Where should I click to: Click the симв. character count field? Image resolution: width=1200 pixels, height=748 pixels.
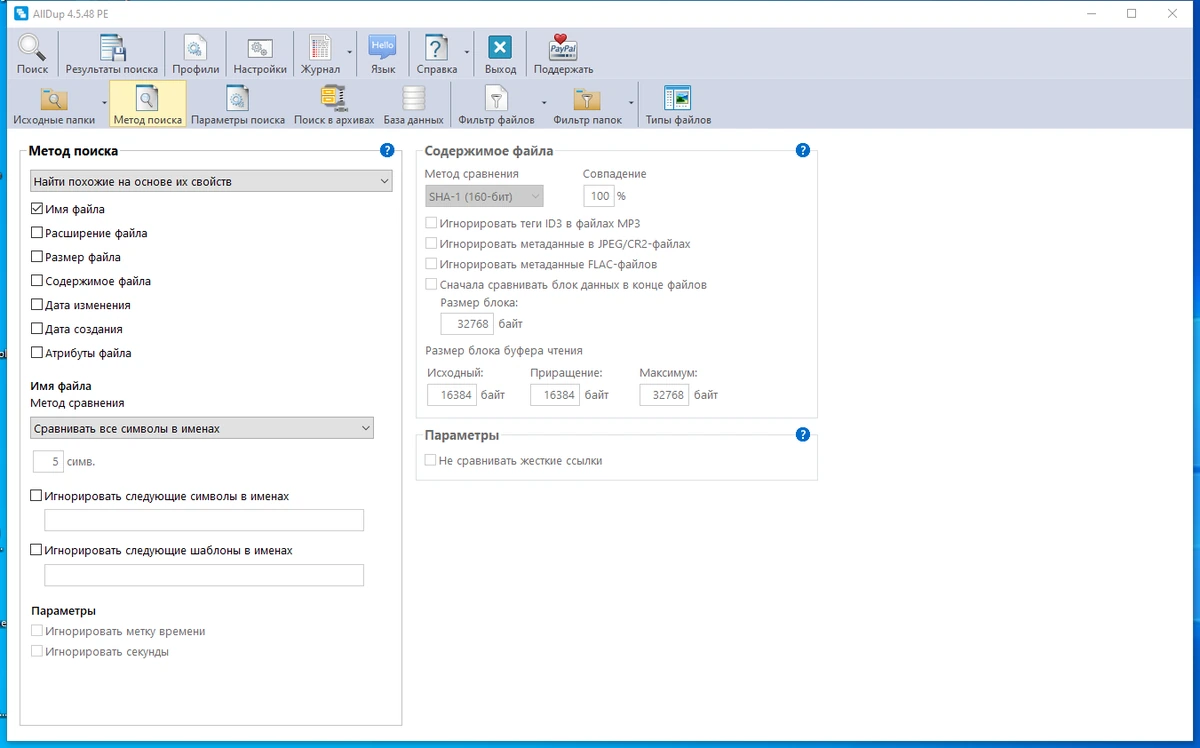pyautogui.click(x=48, y=461)
